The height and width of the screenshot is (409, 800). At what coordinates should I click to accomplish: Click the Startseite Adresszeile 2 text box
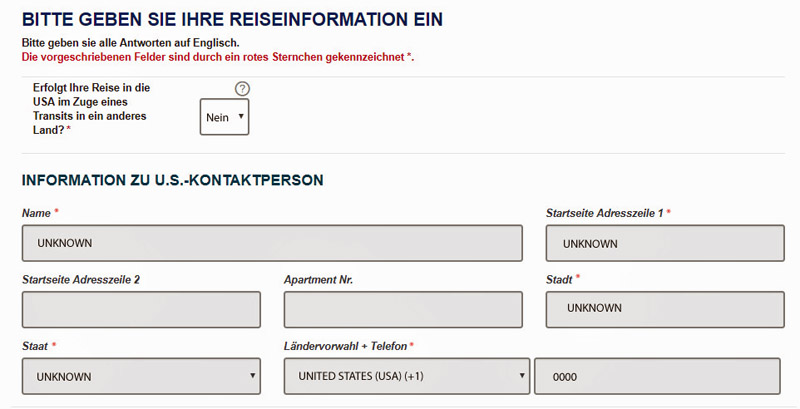coord(141,309)
